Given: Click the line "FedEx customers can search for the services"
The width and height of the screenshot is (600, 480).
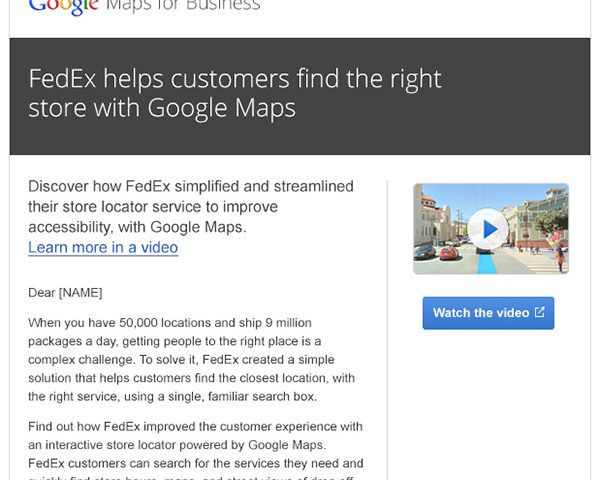Looking at the screenshot, I should (x=196, y=463).
